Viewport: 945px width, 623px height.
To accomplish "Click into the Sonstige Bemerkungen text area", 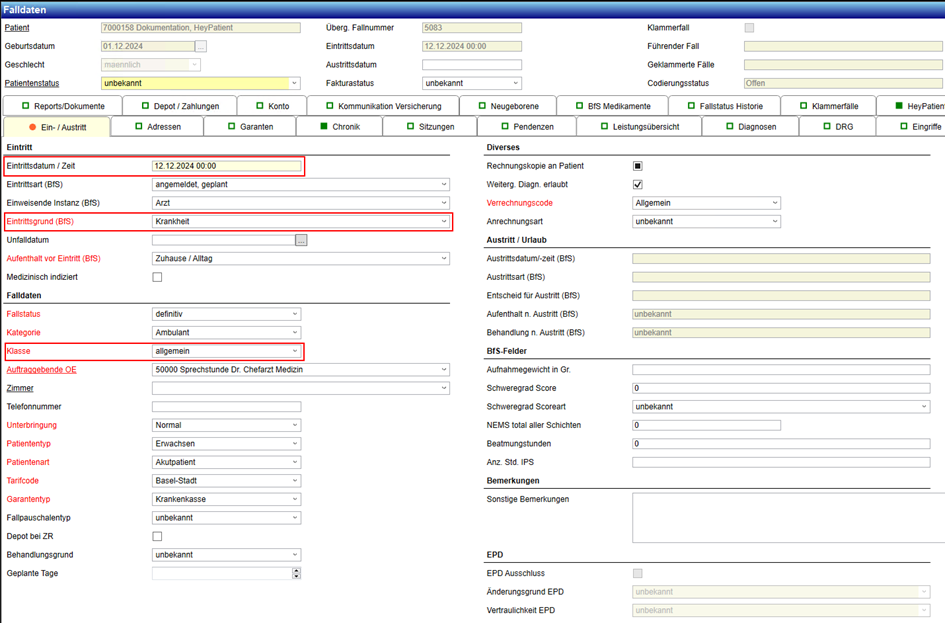I will click(x=780, y=517).
